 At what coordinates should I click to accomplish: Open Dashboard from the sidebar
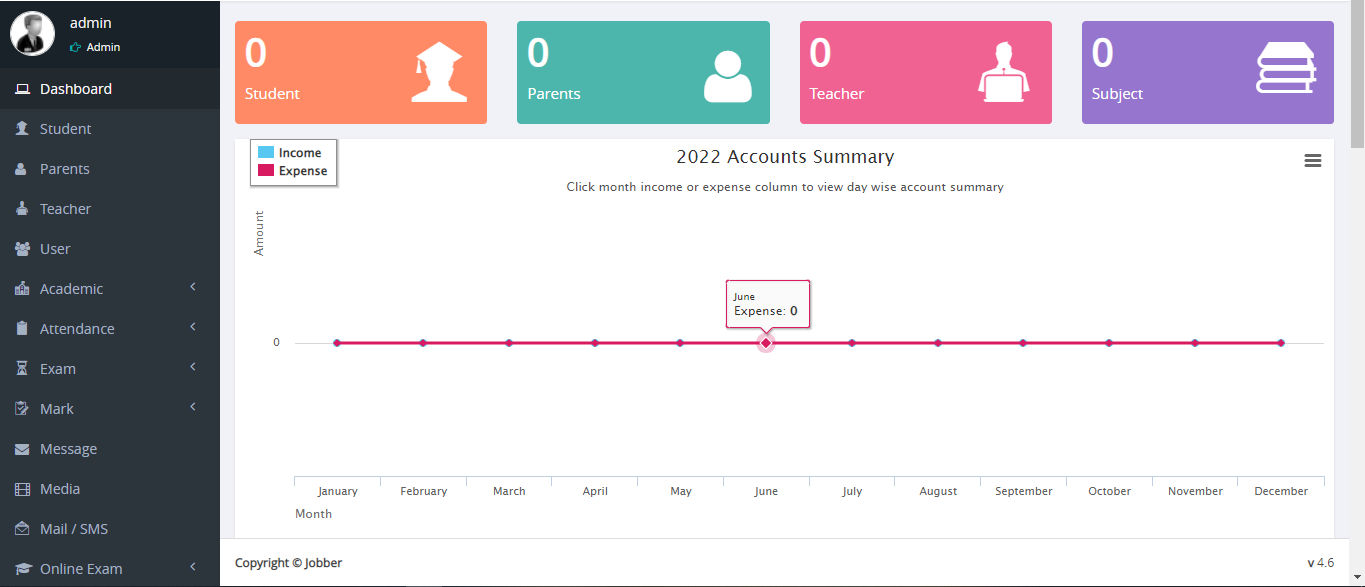pos(76,89)
